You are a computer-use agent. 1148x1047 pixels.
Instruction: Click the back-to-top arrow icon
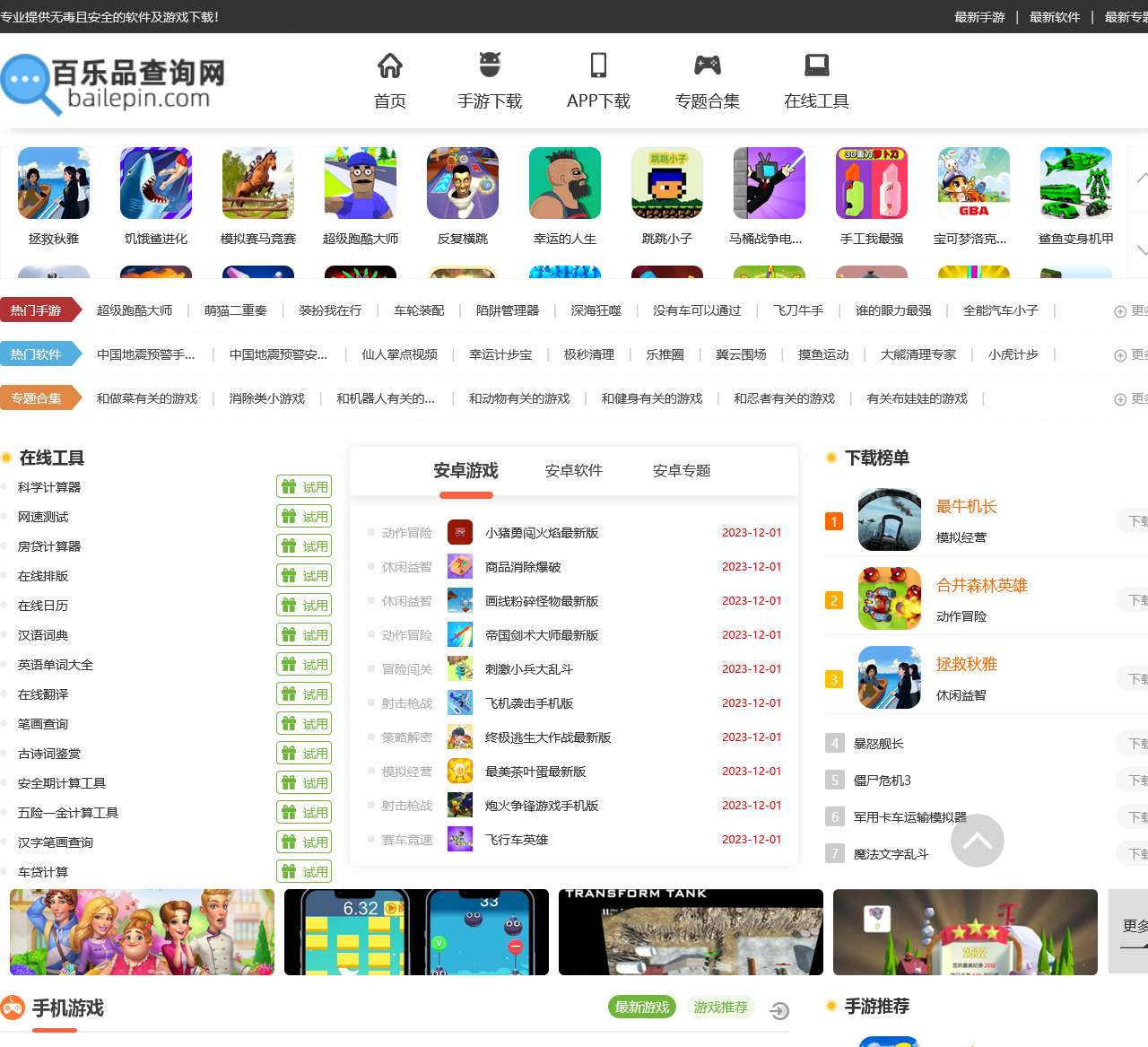click(977, 841)
